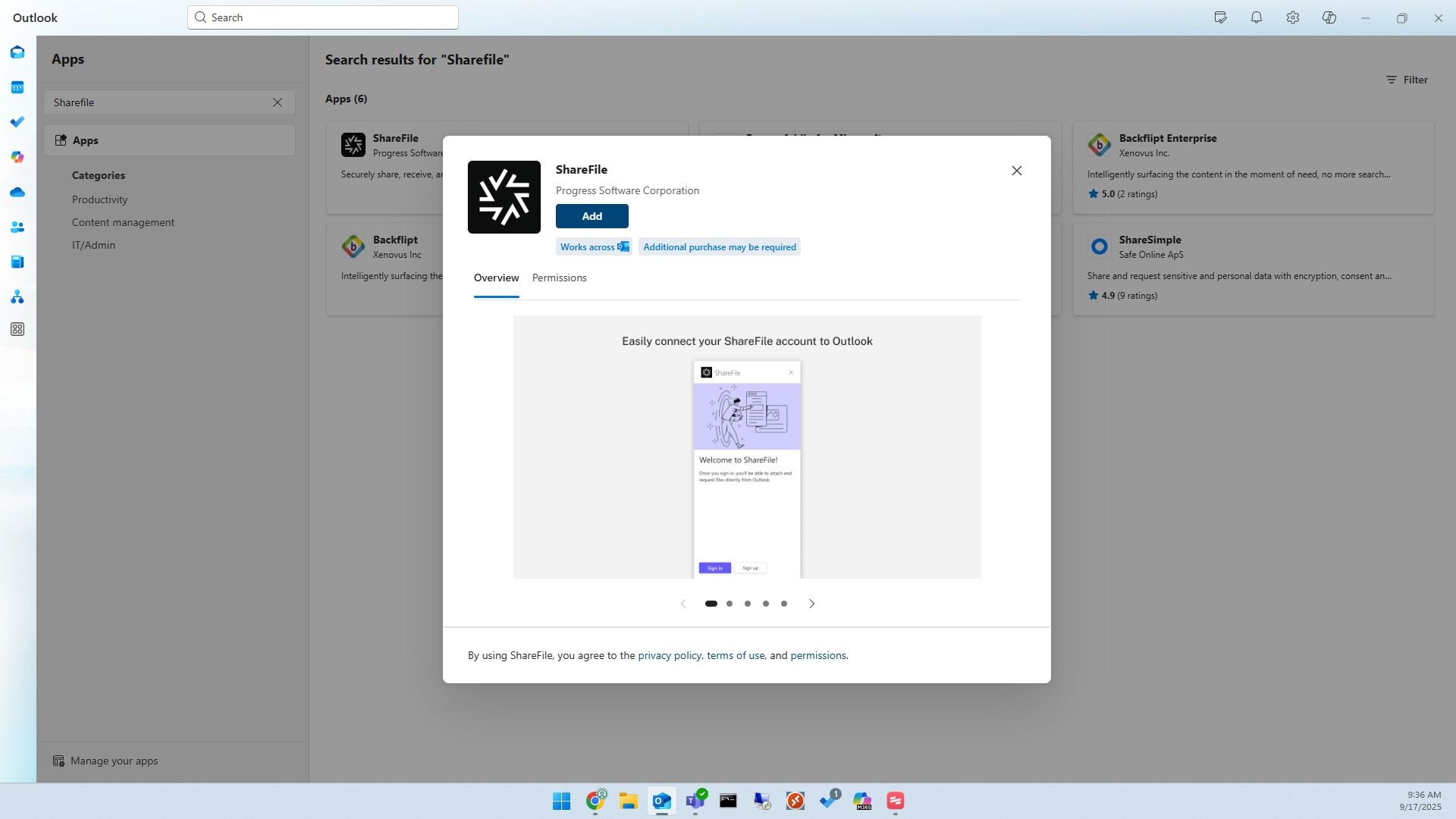The height and width of the screenshot is (819, 1456).
Task: Select the Overview tab
Action: click(x=496, y=278)
